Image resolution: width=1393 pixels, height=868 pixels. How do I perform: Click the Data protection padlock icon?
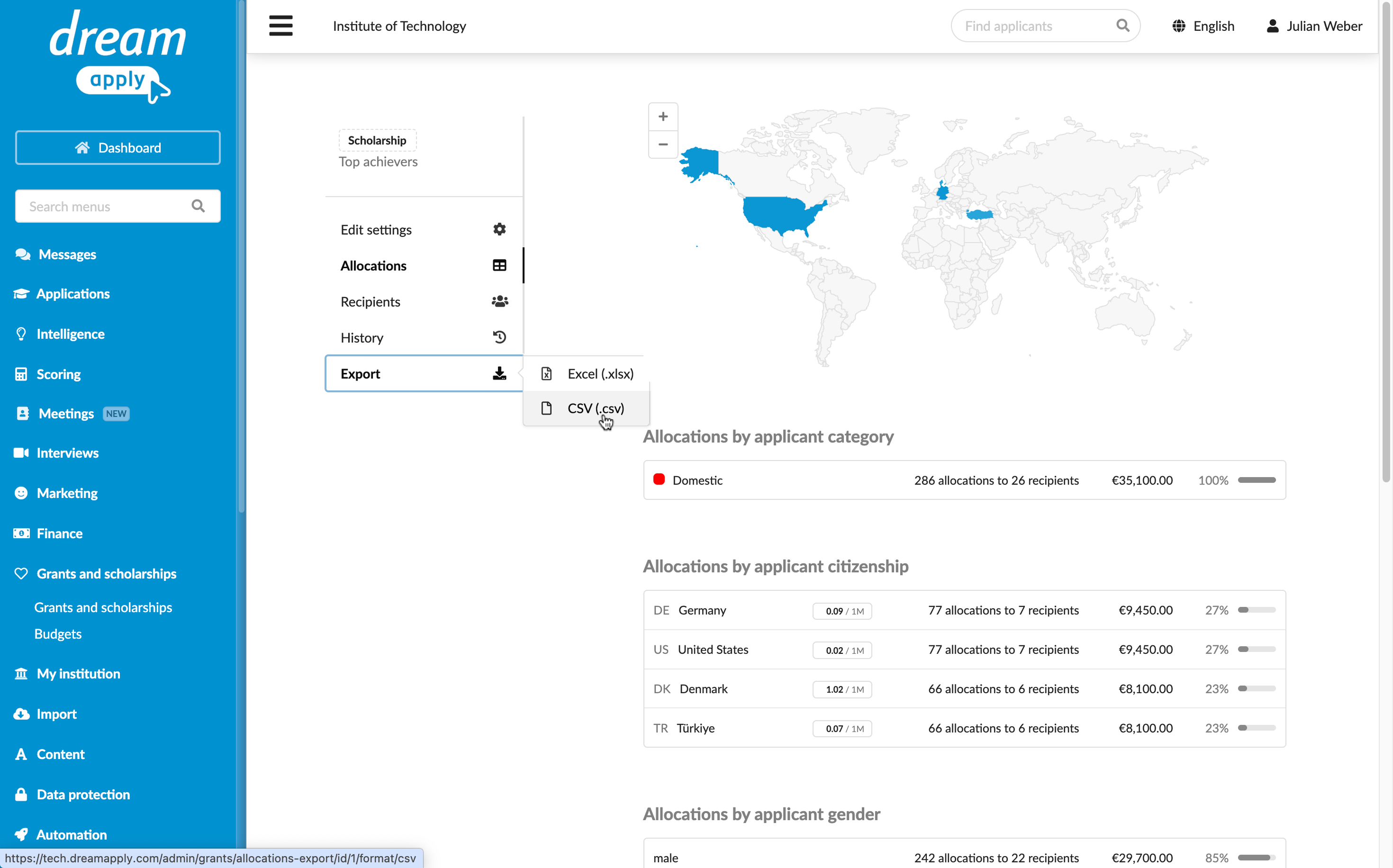coord(21,794)
